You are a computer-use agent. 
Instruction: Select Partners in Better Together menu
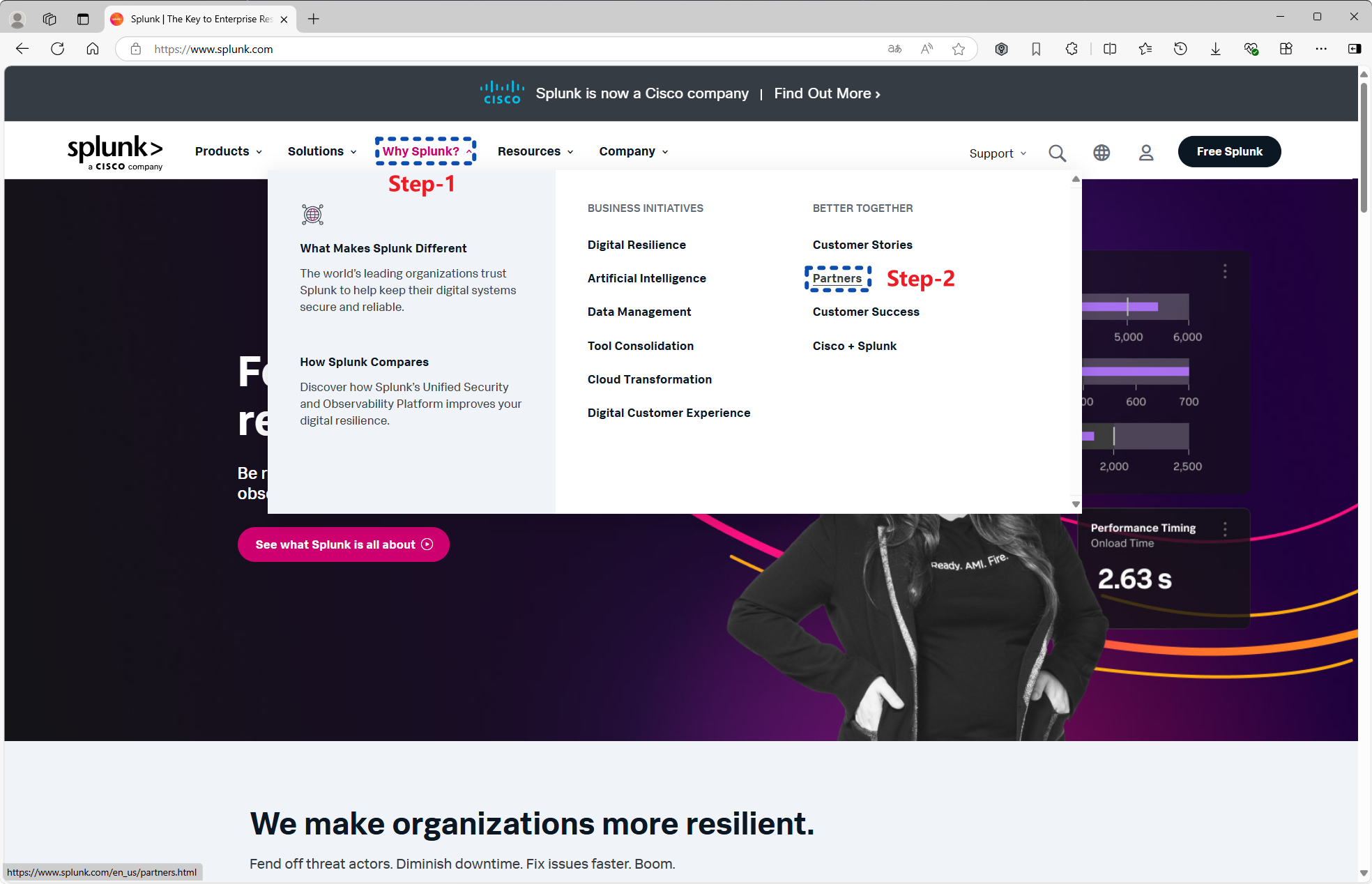tap(837, 278)
